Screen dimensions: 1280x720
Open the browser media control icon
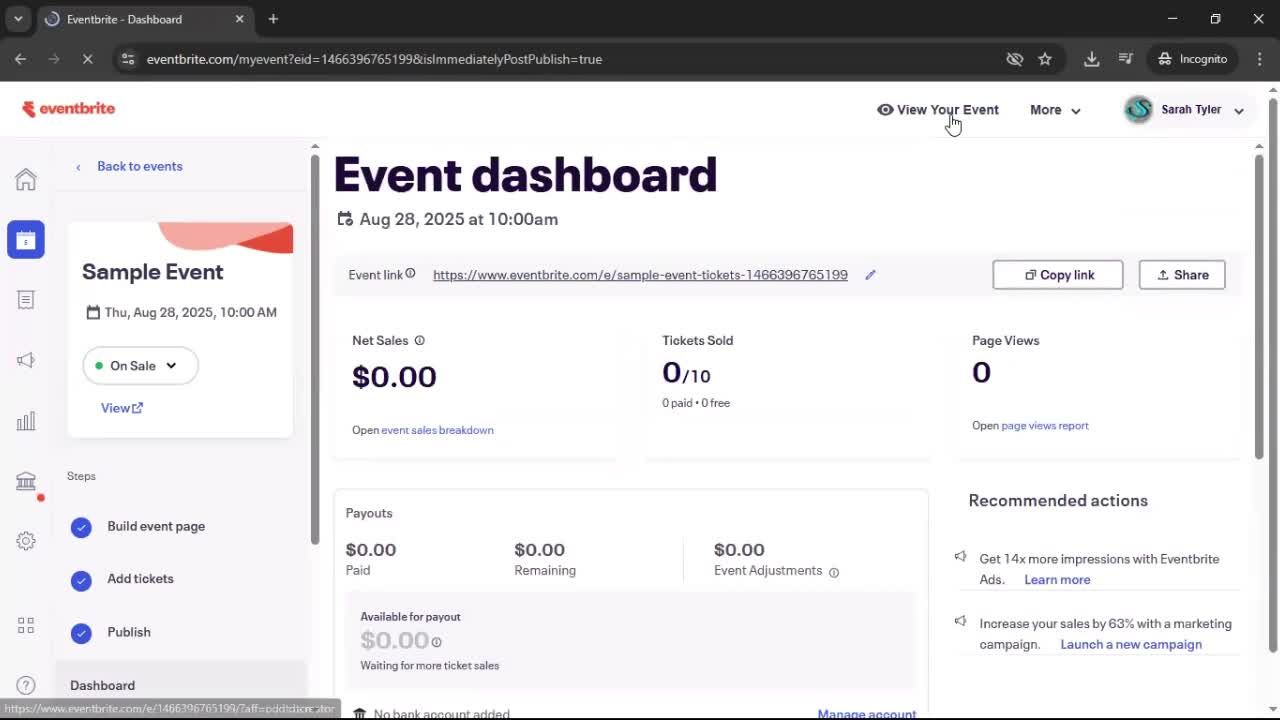1126,59
